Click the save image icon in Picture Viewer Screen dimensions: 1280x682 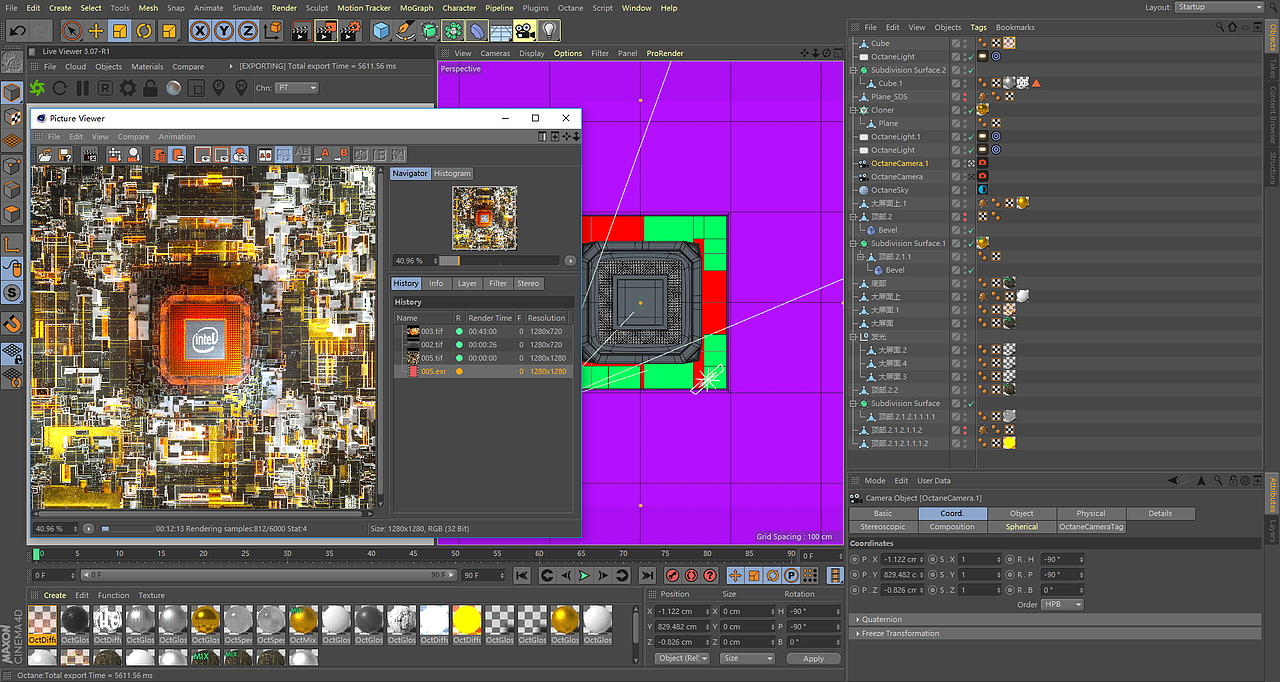coord(64,154)
